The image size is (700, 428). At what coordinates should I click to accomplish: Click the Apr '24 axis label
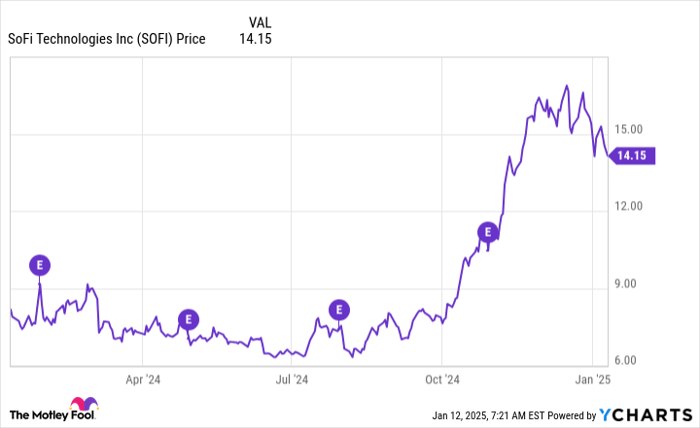[x=144, y=379]
